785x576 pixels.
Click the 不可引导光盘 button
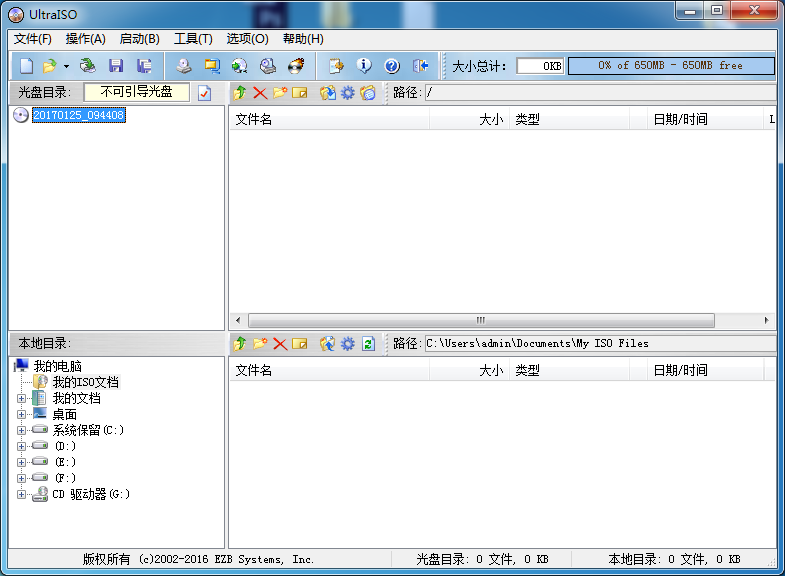(x=137, y=92)
